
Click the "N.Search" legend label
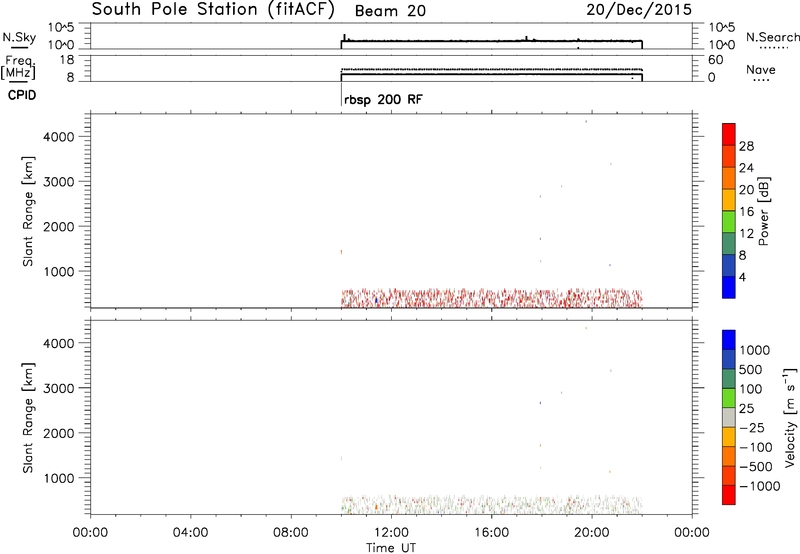click(773, 37)
